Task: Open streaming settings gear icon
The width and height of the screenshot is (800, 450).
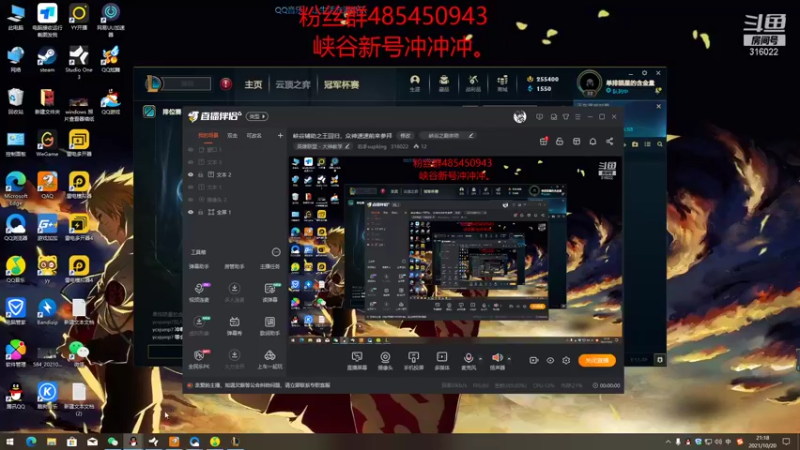Action: pos(566,360)
